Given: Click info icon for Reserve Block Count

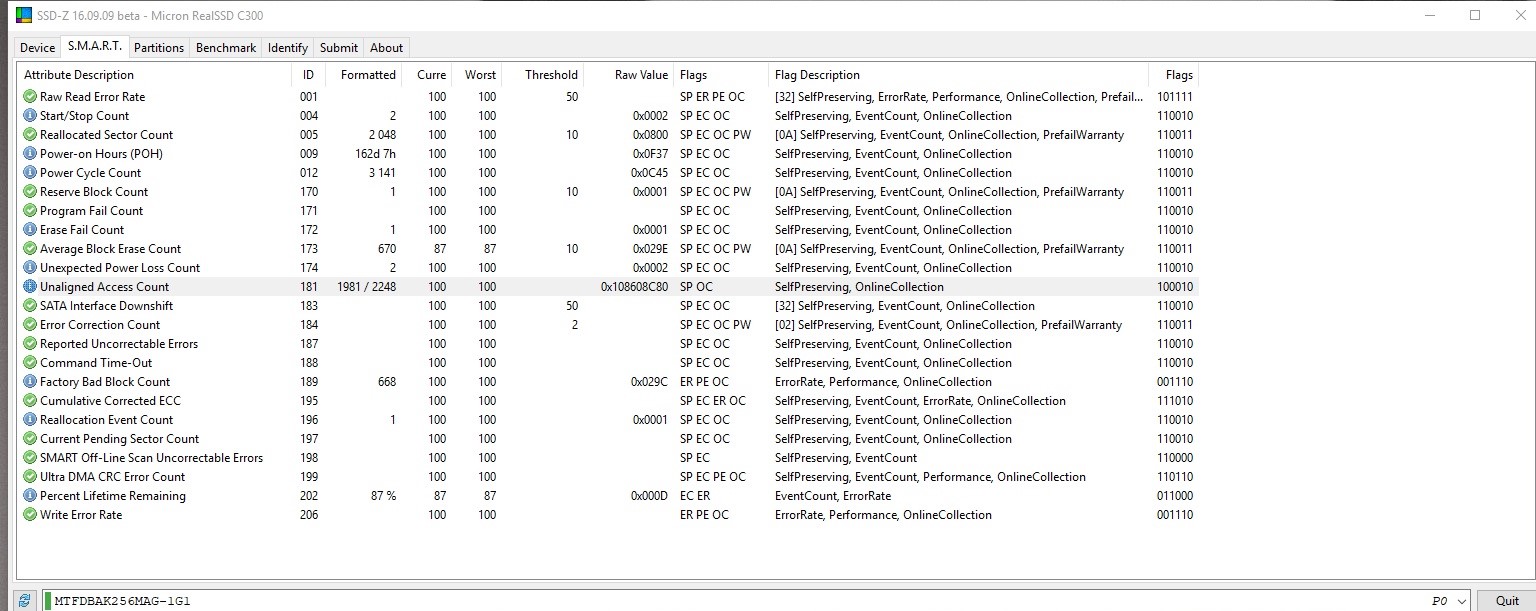Looking at the screenshot, I should (30, 192).
